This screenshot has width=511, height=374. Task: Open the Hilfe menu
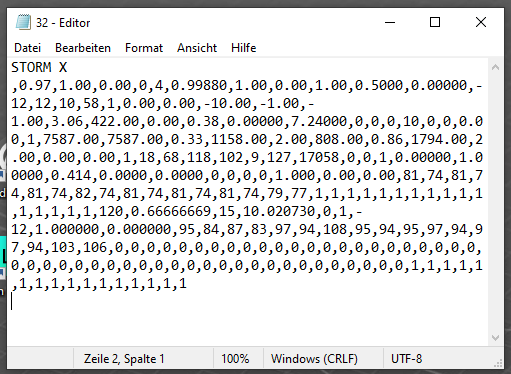point(243,48)
